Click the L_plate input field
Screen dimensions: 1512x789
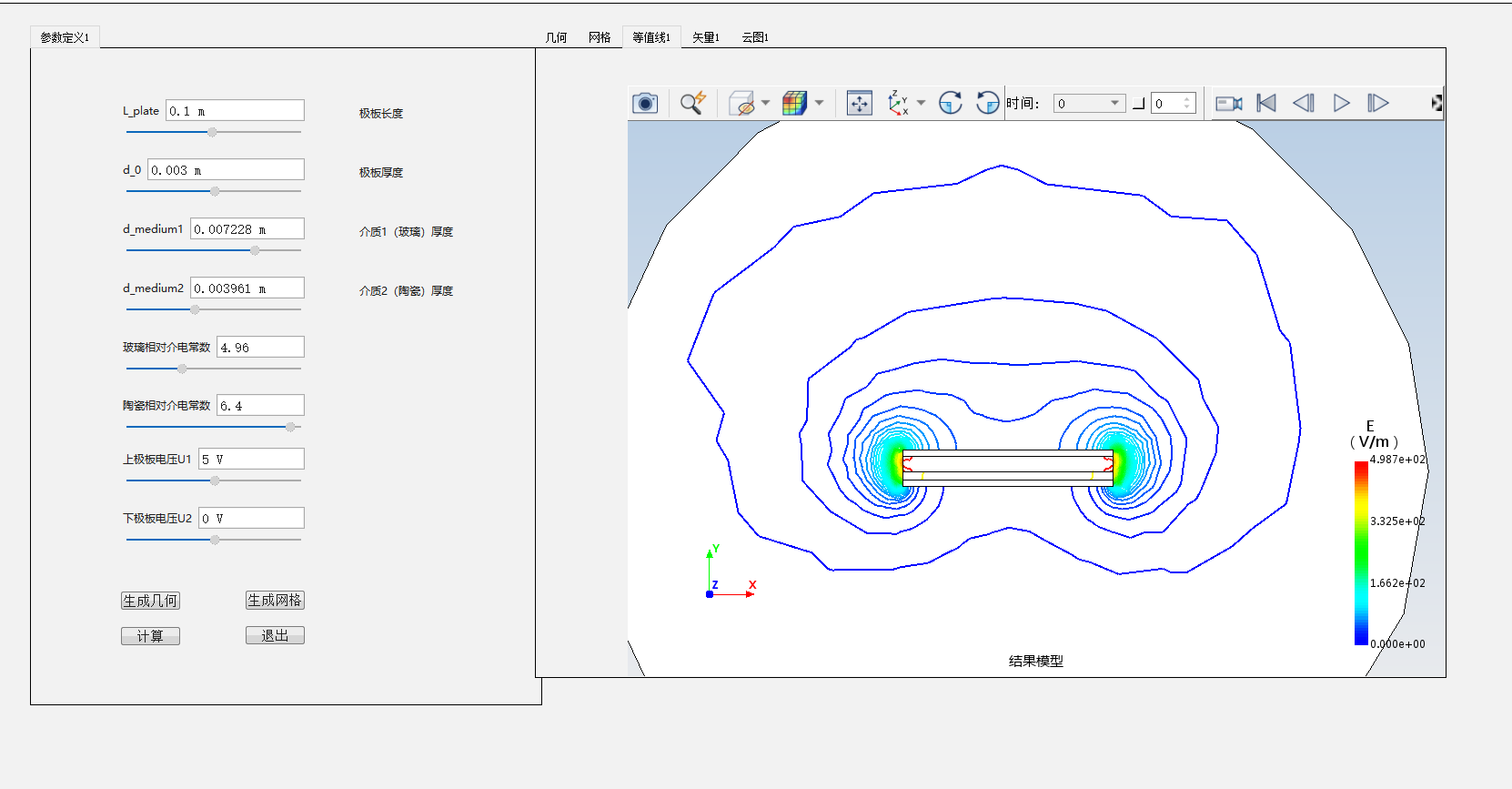coord(235,111)
